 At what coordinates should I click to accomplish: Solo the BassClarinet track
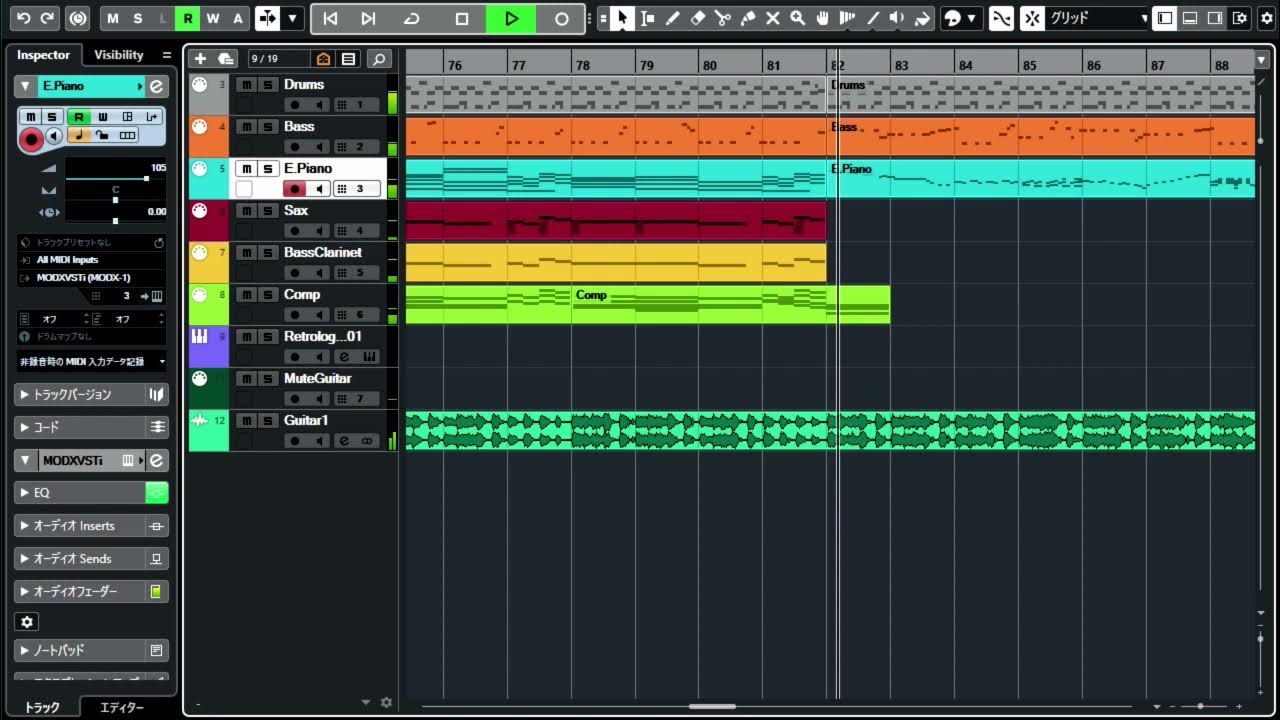[268, 252]
